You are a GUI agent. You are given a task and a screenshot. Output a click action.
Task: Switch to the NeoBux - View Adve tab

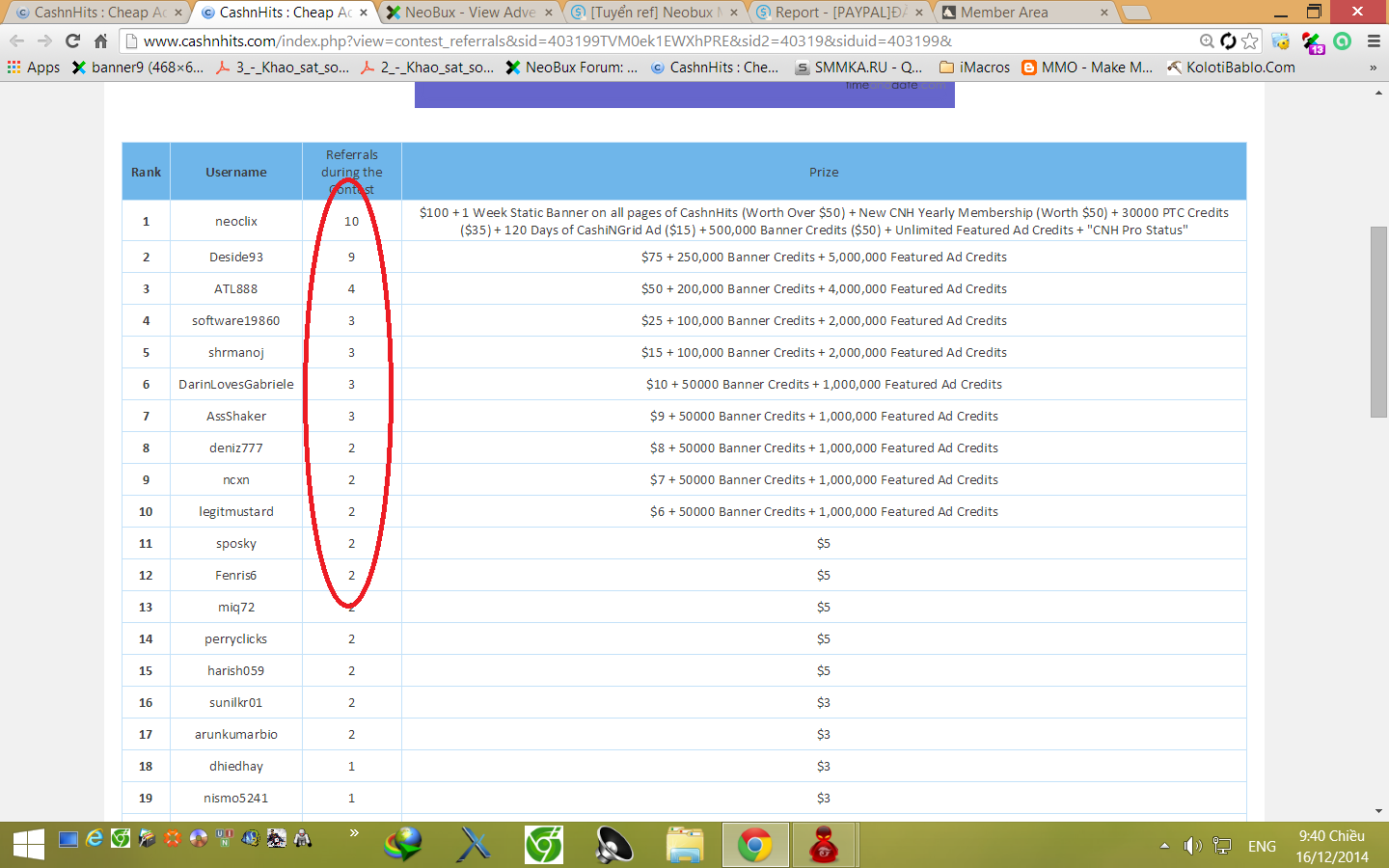pos(470,13)
